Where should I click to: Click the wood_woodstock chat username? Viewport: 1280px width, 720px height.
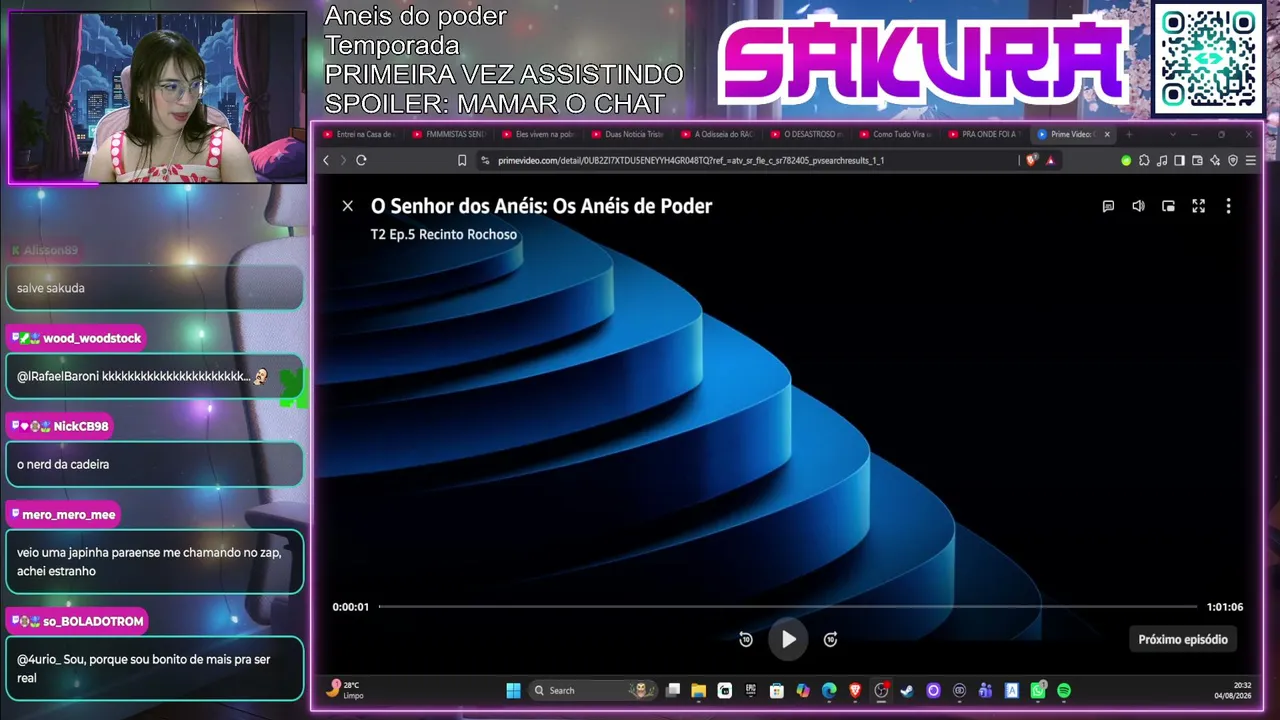tap(92, 338)
